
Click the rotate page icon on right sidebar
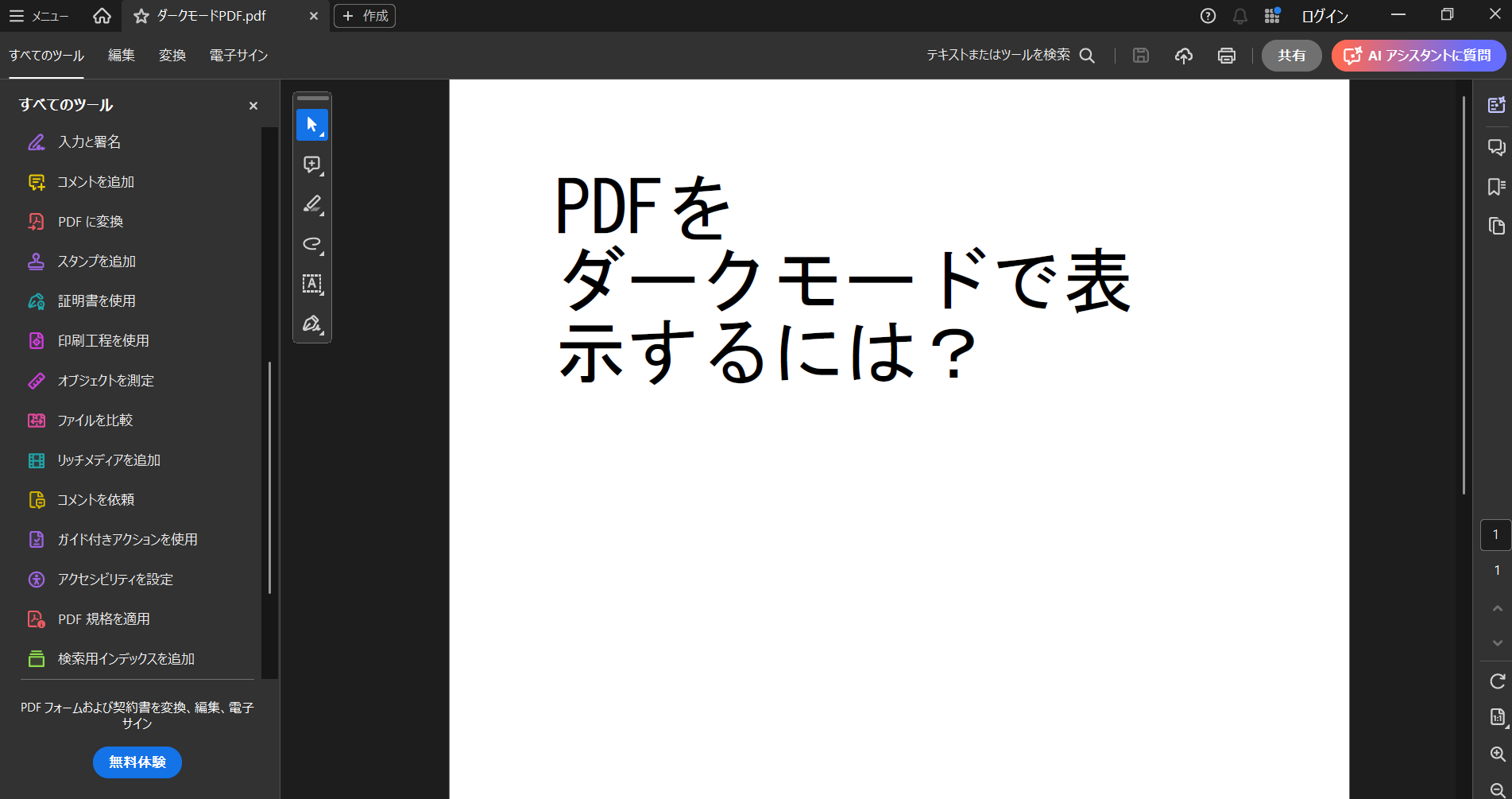tap(1497, 682)
